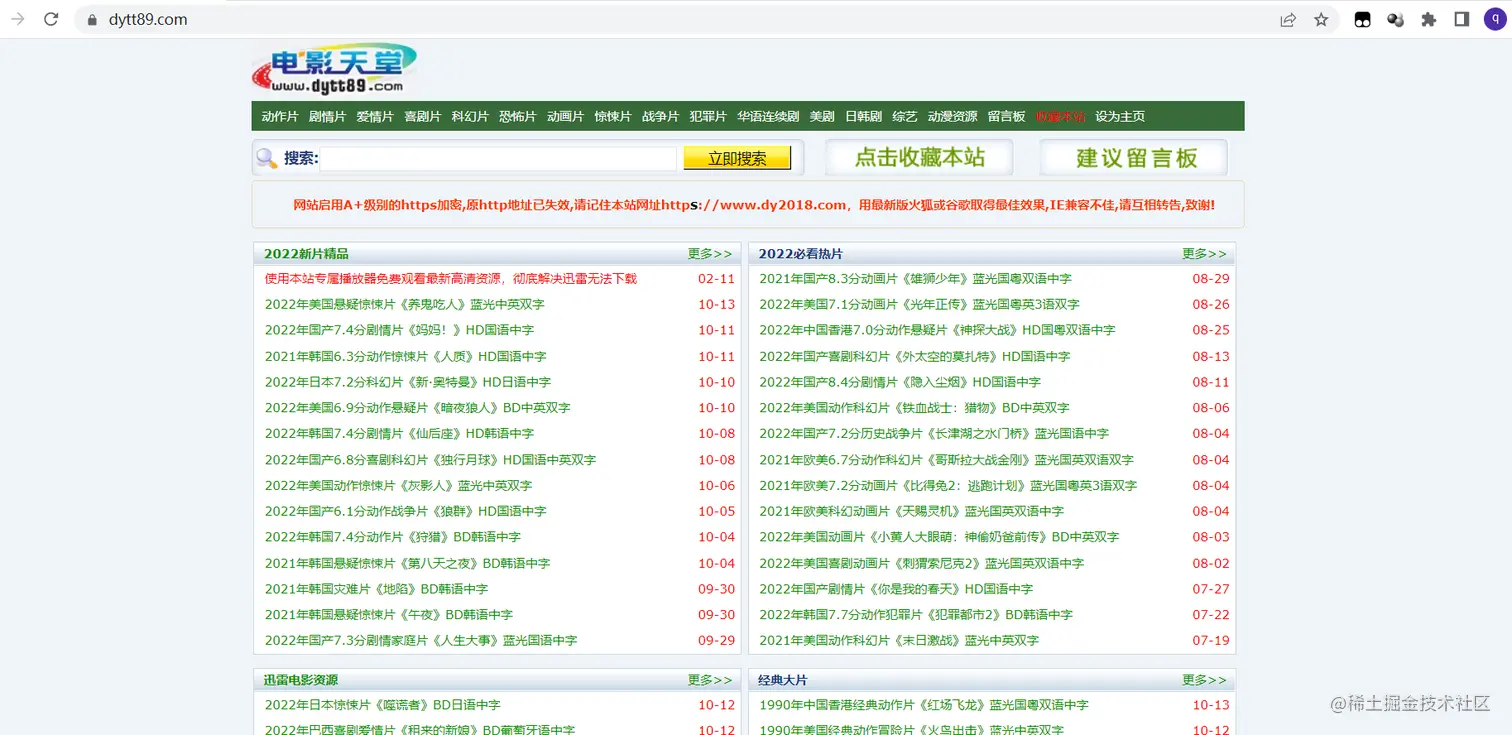Click the 立即搜索 button
The image size is (1512, 735).
pos(737,158)
